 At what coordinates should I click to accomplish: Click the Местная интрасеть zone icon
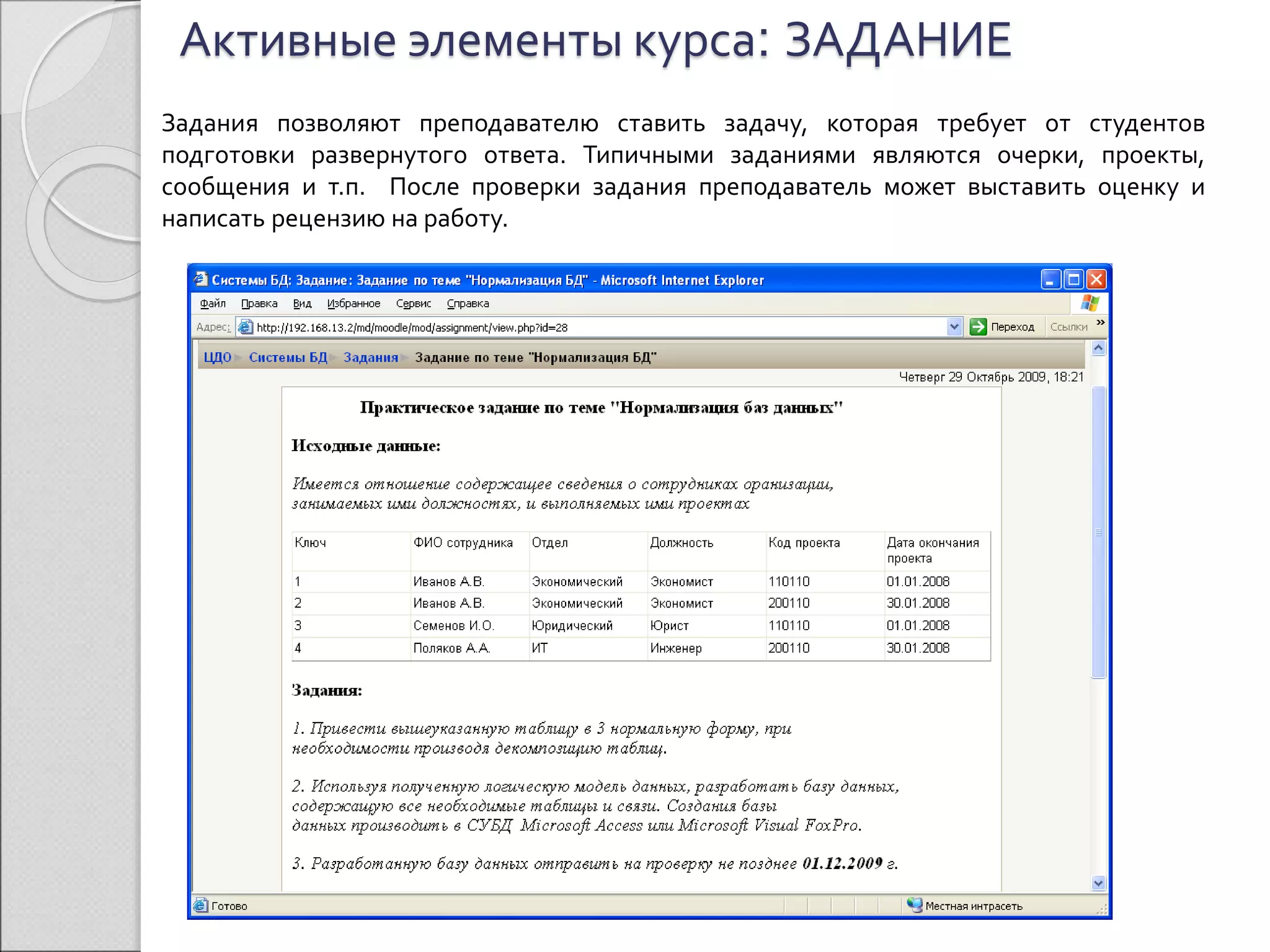click(x=914, y=905)
